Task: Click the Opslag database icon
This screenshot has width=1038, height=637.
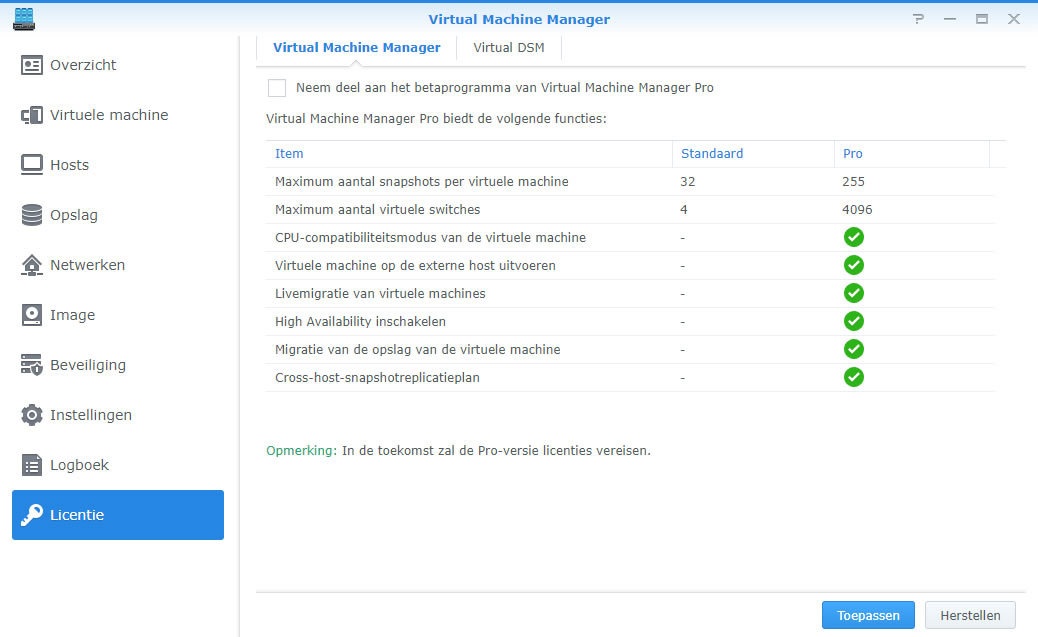Action: pos(32,215)
